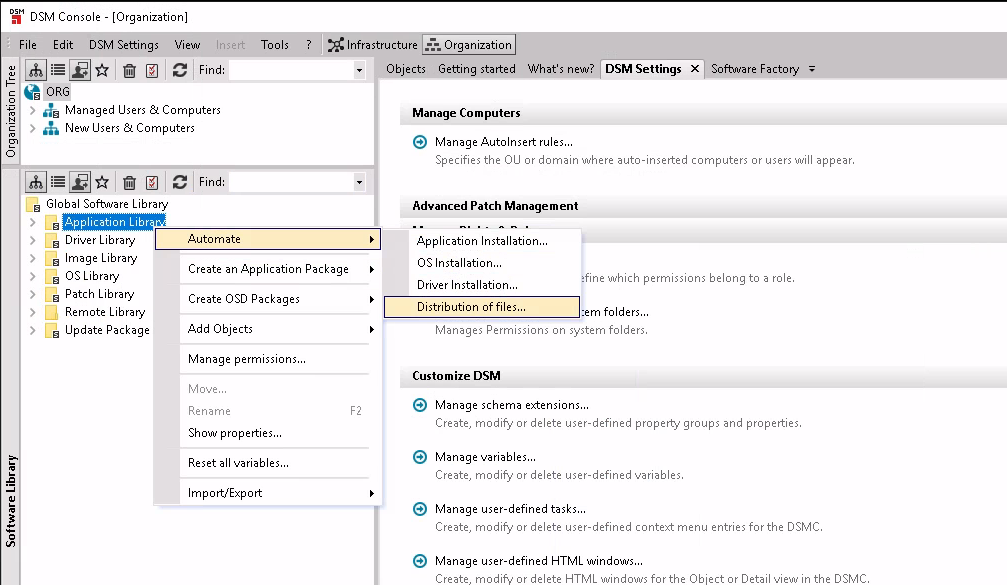
Task: Click the star favorites icon in Software Library toolbar
Action: coord(102,182)
